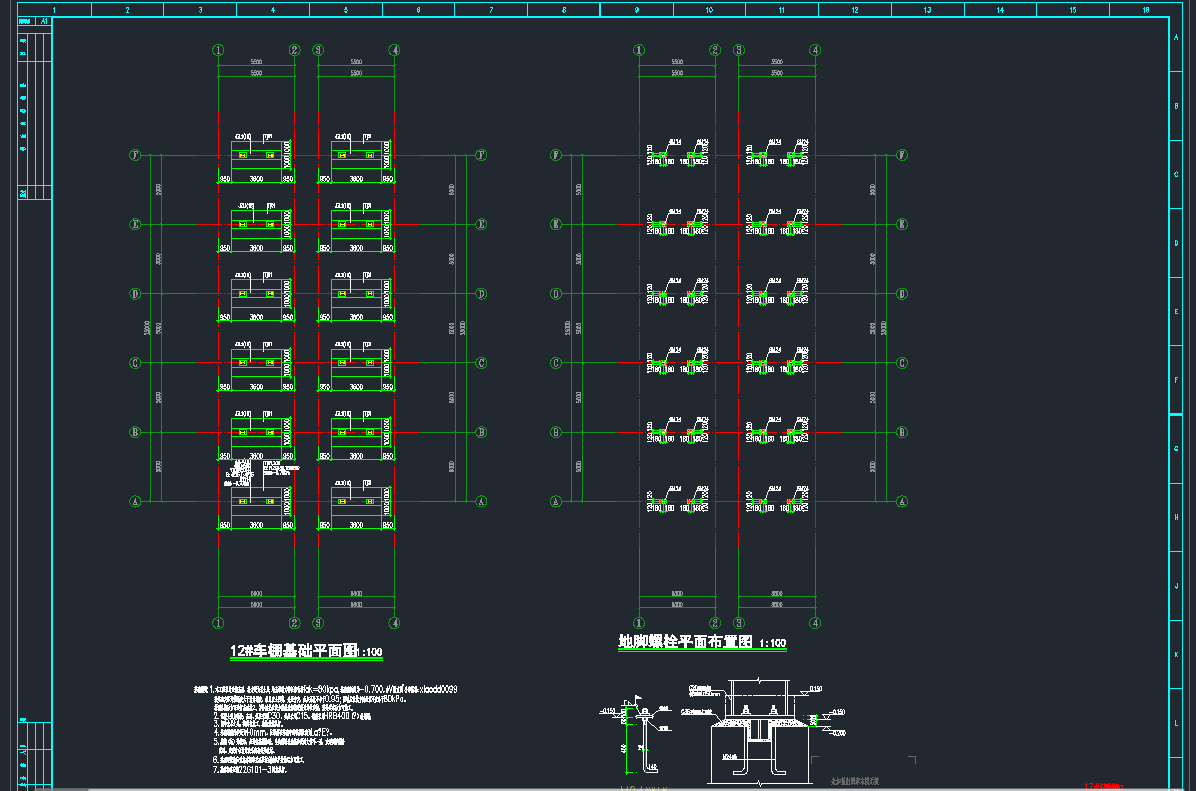Select axis bubble 4 atop the left foundation plan

pos(395,50)
